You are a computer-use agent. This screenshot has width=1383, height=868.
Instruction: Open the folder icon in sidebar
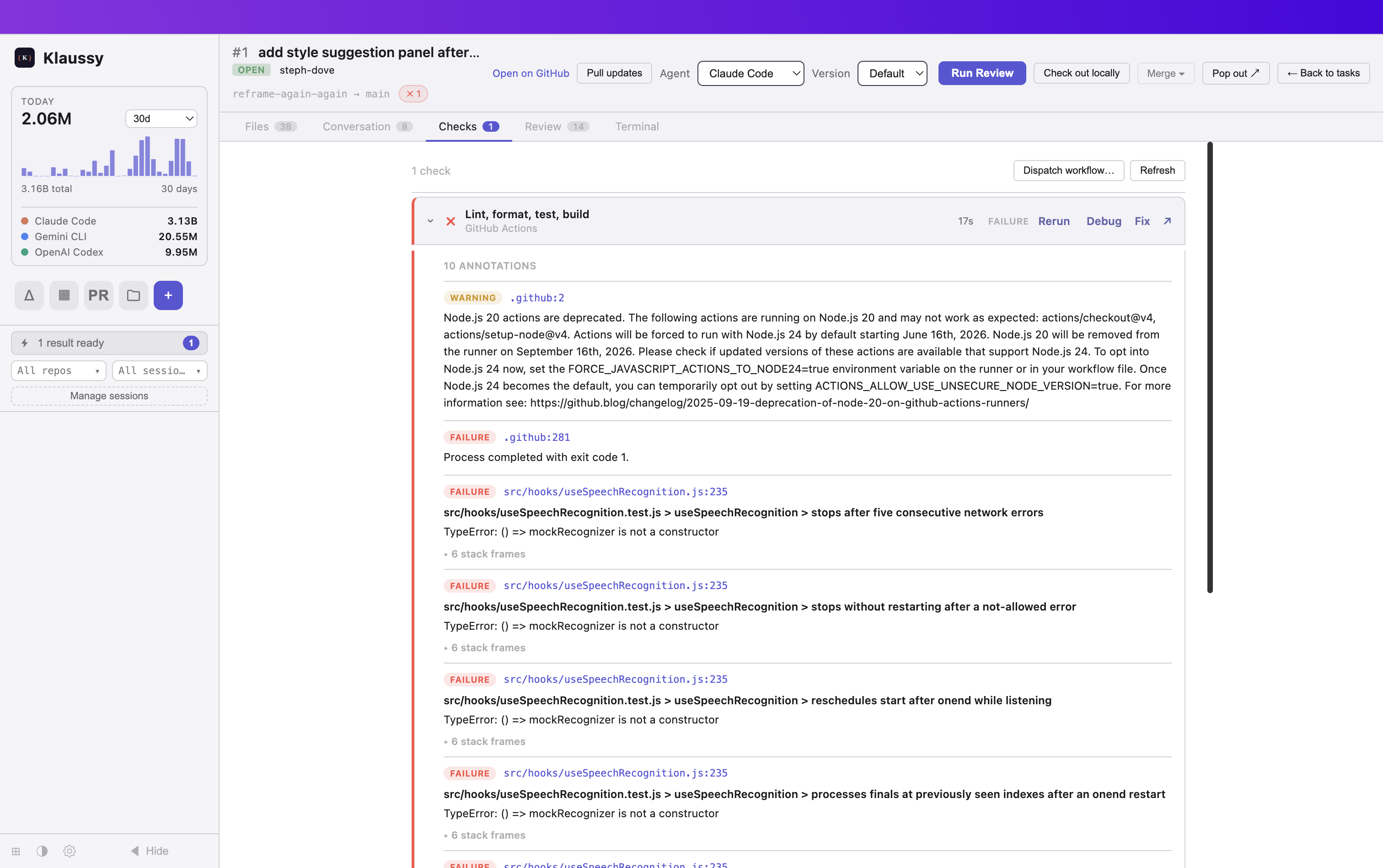(x=134, y=295)
